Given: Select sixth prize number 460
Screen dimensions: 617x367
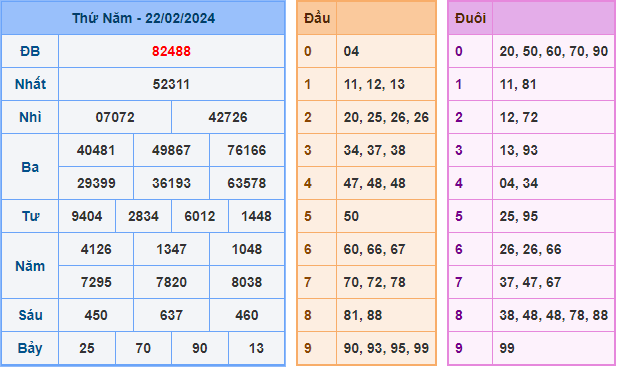Looking at the screenshot, I should pos(247,315).
